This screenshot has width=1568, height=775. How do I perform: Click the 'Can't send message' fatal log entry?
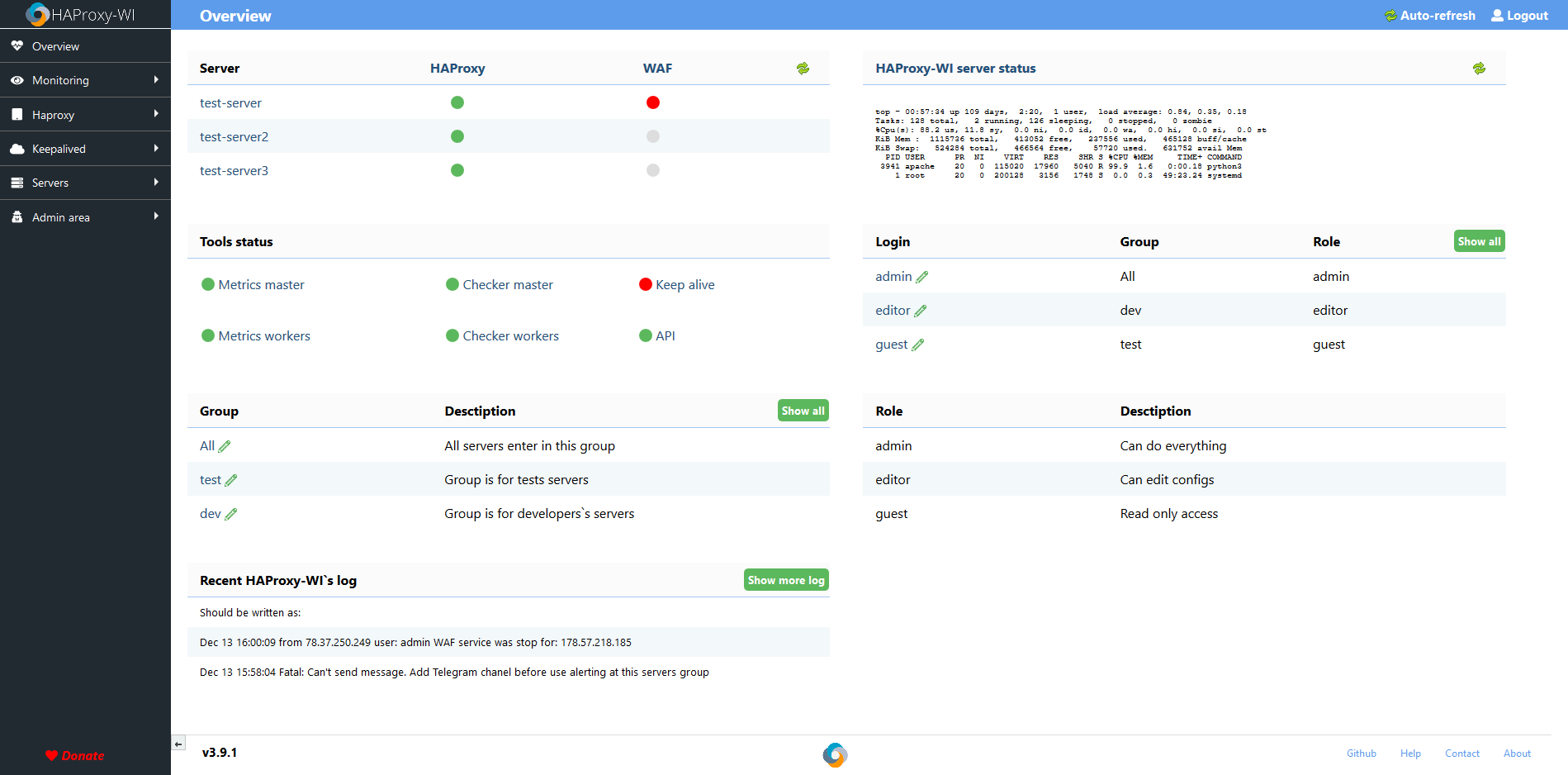click(x=509, y=673)
